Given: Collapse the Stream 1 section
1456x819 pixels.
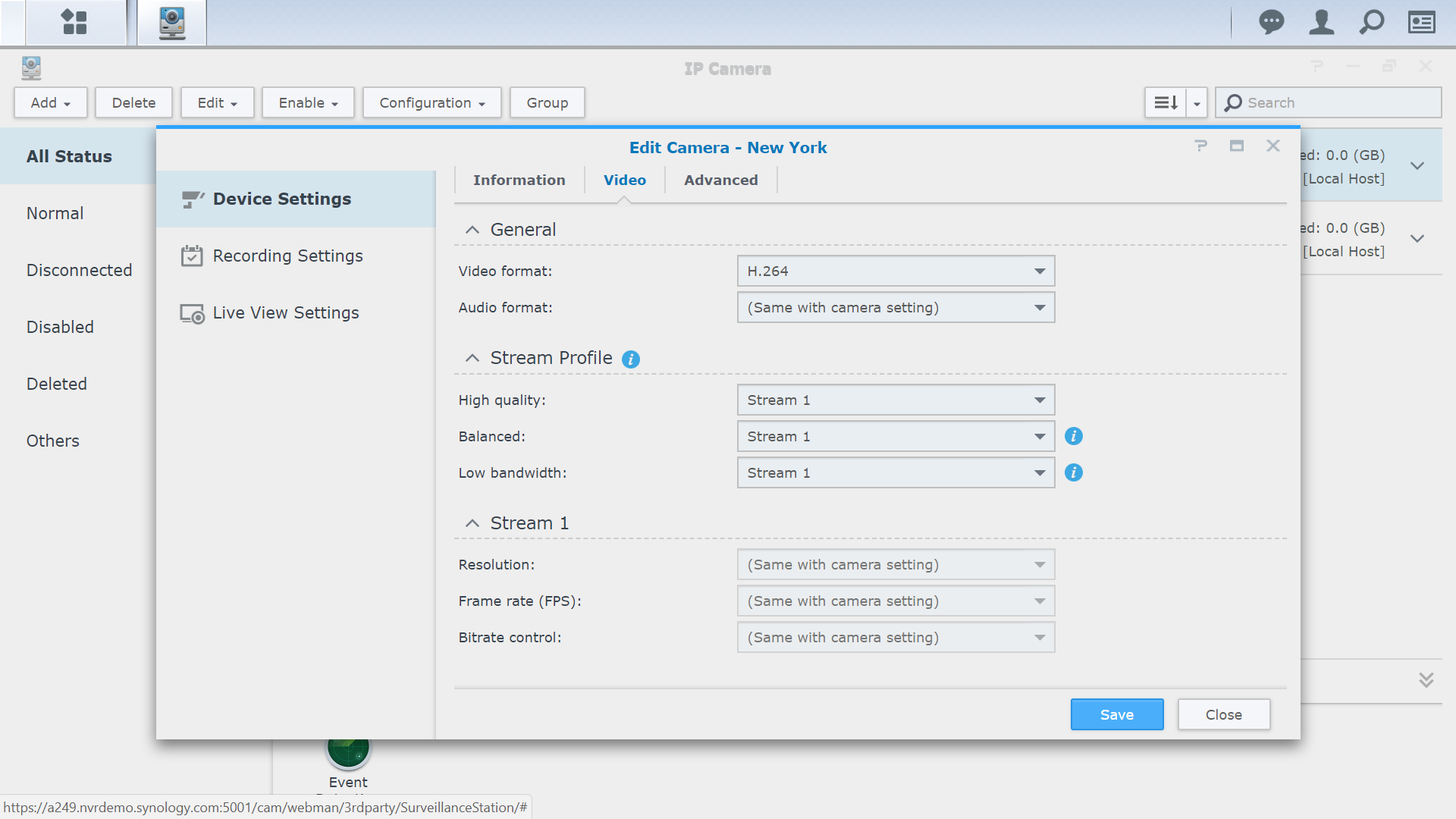Looking at the screenshot, I should (472, 523).
